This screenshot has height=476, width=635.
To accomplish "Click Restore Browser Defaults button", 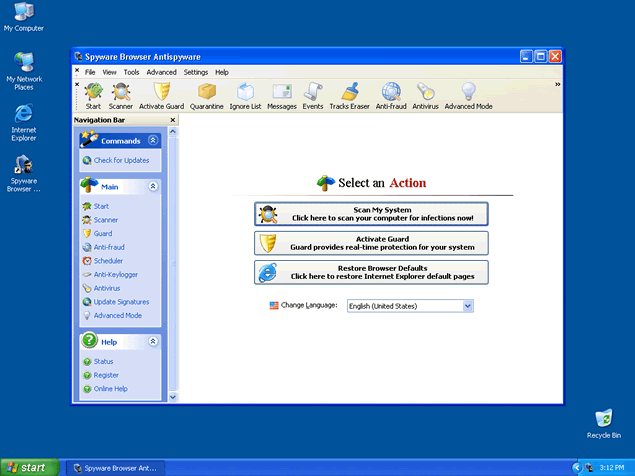I will (371, 272).
